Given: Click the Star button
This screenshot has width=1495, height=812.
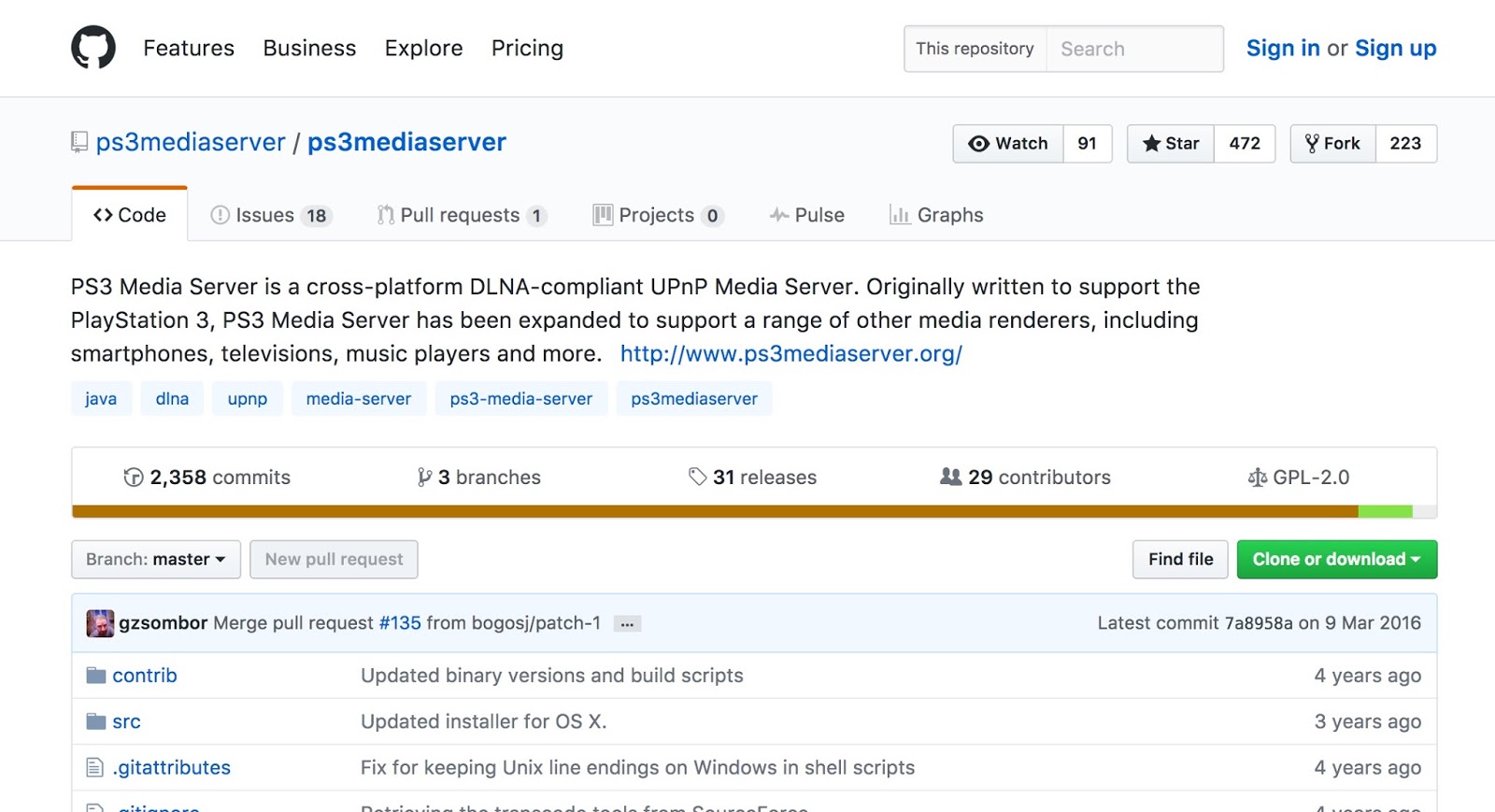Looking at the screenshot, I should [1171, 144].
